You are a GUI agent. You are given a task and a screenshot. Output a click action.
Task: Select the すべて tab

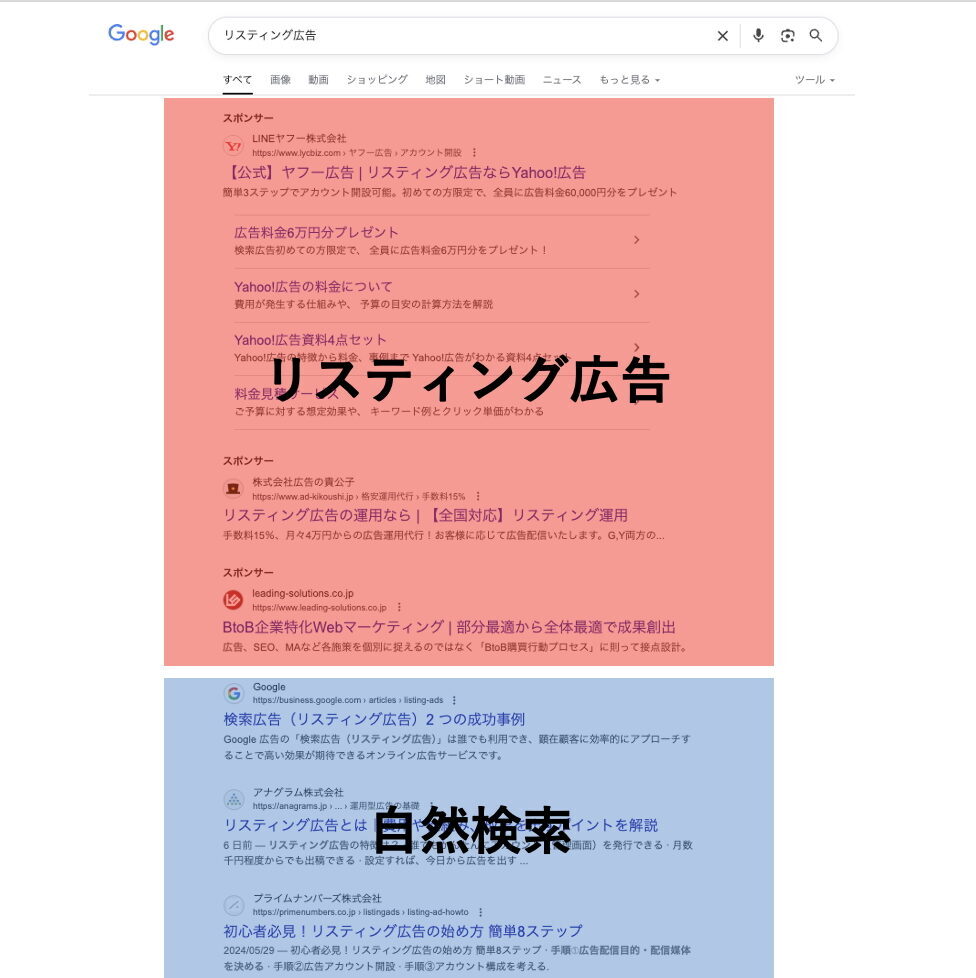point(238,80)
